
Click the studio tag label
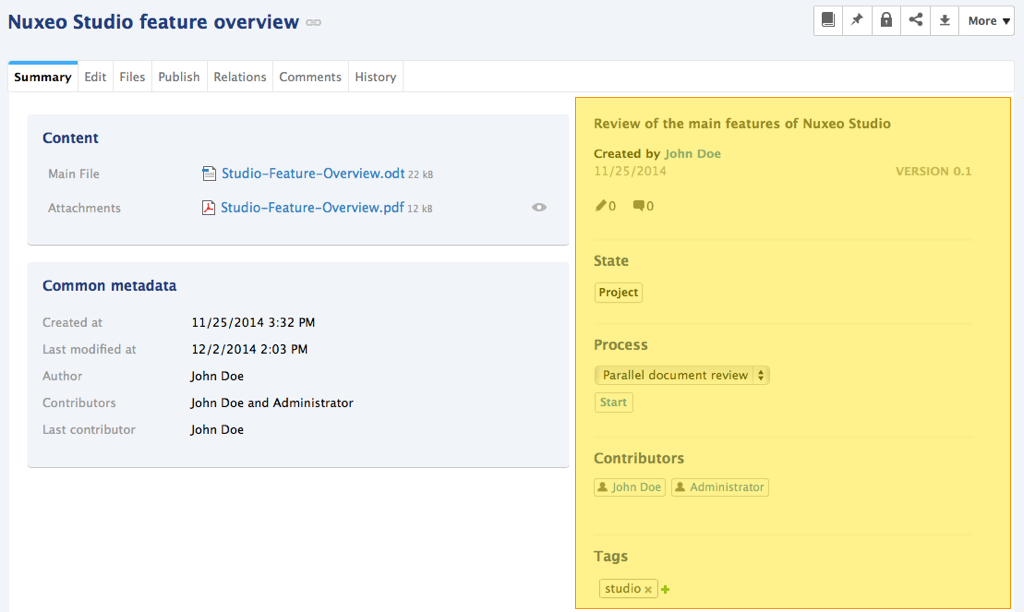[622, 588]
